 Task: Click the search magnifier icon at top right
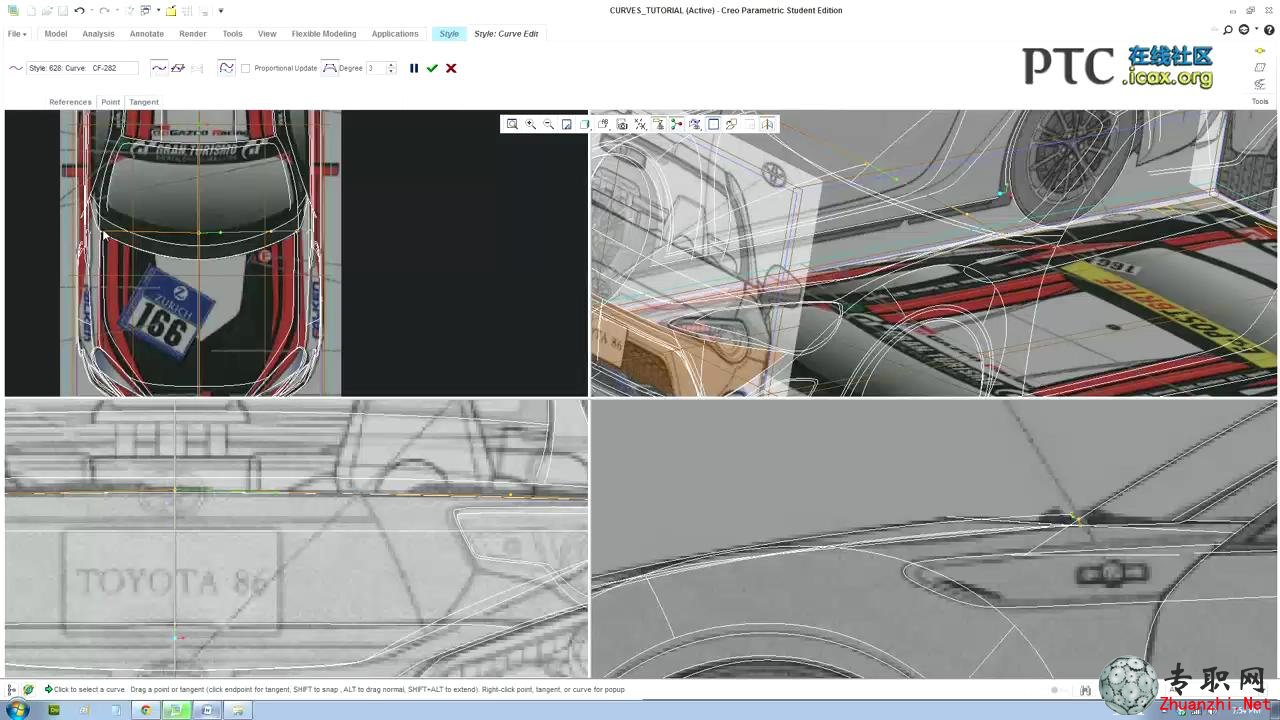1228,30
